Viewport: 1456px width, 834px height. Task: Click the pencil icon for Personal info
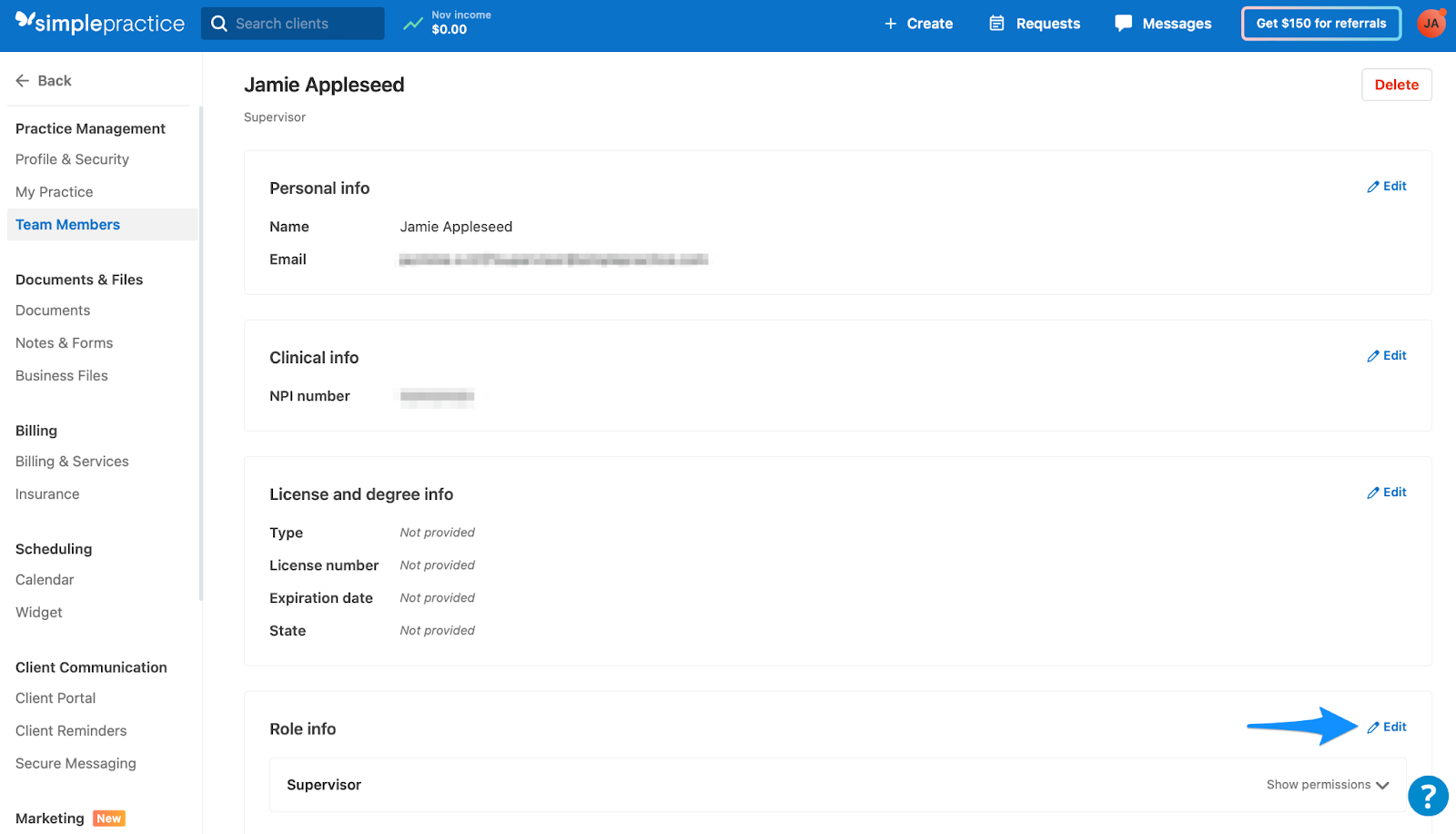point(1374,186)
